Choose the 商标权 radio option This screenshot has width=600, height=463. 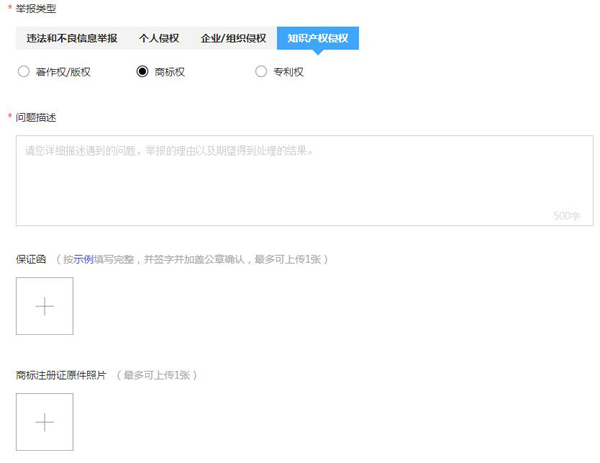[142, 72]
